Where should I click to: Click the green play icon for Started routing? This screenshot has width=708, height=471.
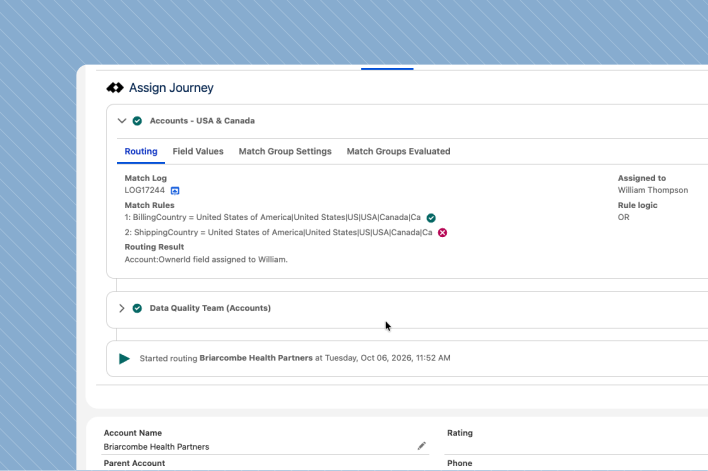point(124,359)
